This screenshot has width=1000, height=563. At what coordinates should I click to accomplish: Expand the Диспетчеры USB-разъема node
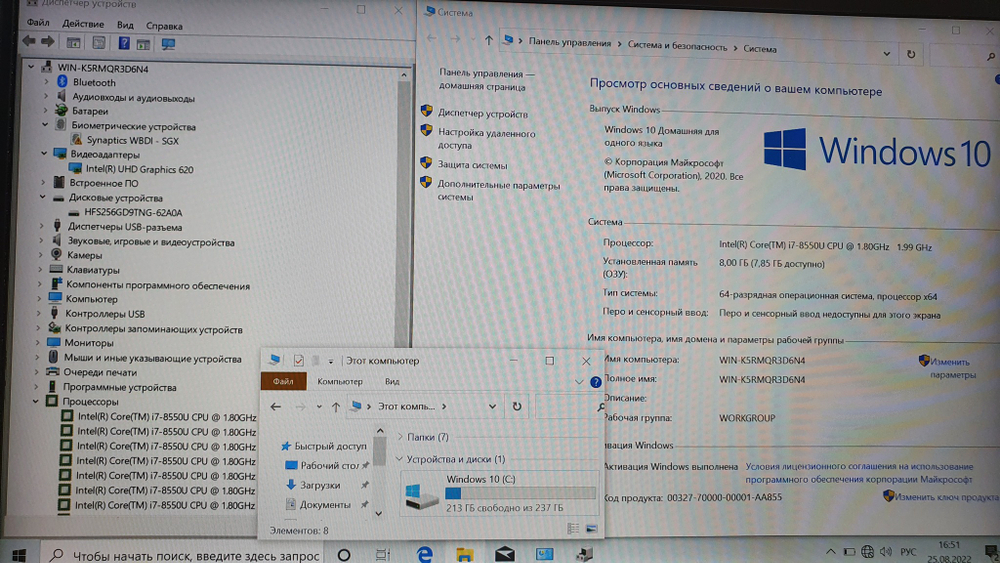(41, 226)
